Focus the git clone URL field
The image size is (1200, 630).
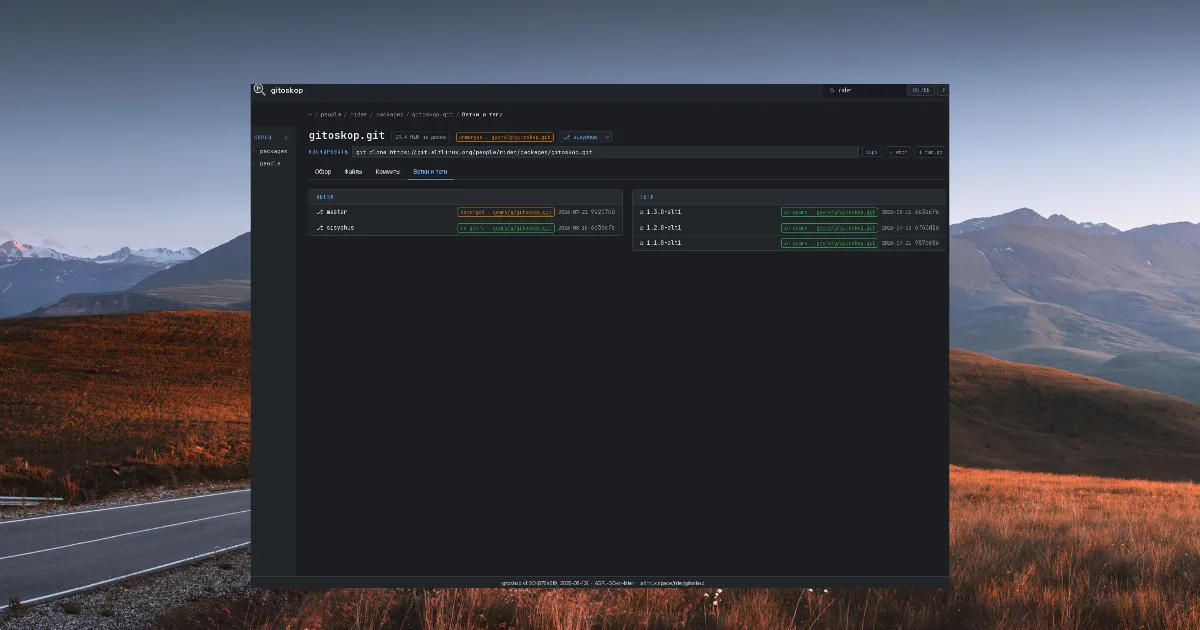(x=605, y=152)
